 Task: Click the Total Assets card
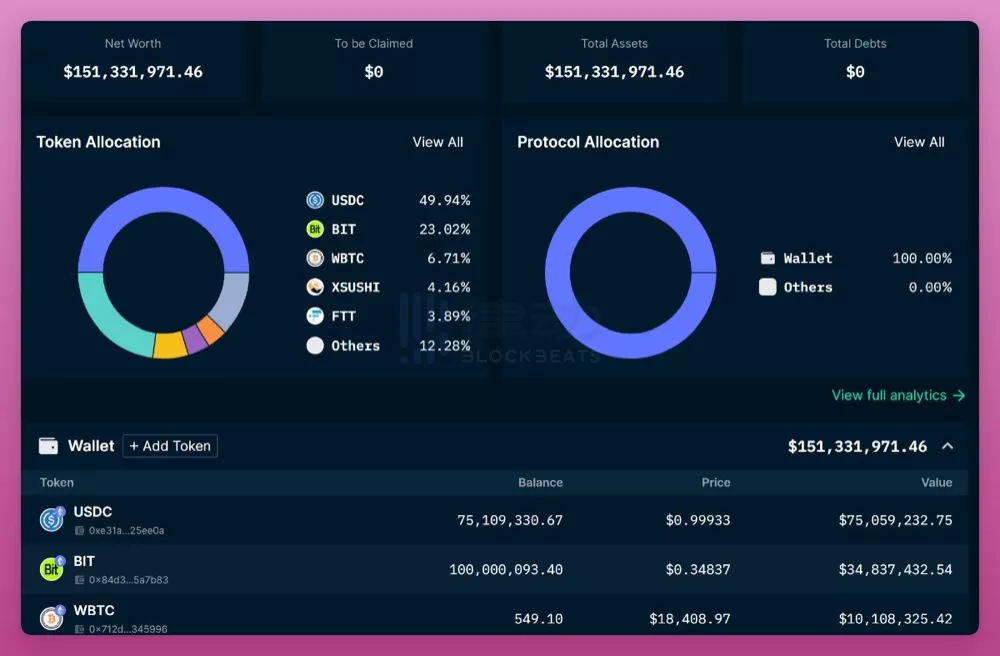pos(614,61)
